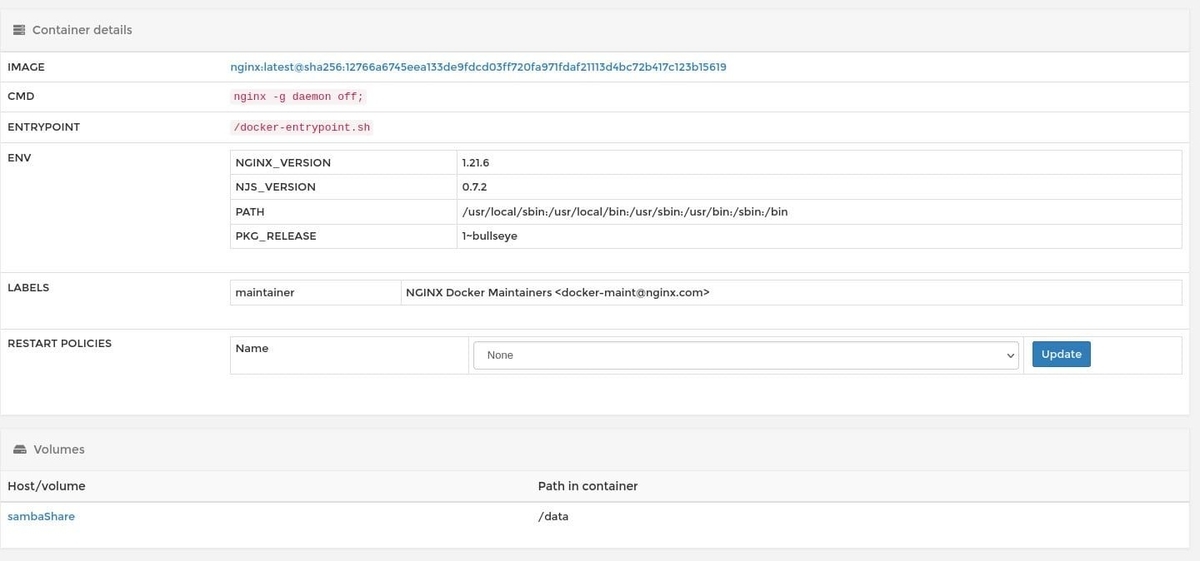Open the nginx:latest image link
This screenshot has width=1200, height=561.
[478, 67]
